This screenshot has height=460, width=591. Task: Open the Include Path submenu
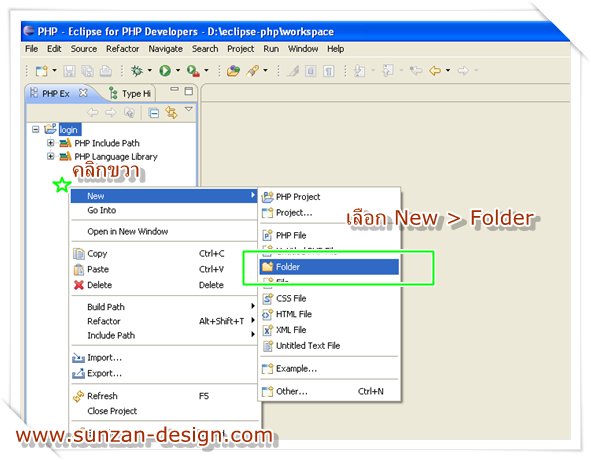(x=164, y=336)
